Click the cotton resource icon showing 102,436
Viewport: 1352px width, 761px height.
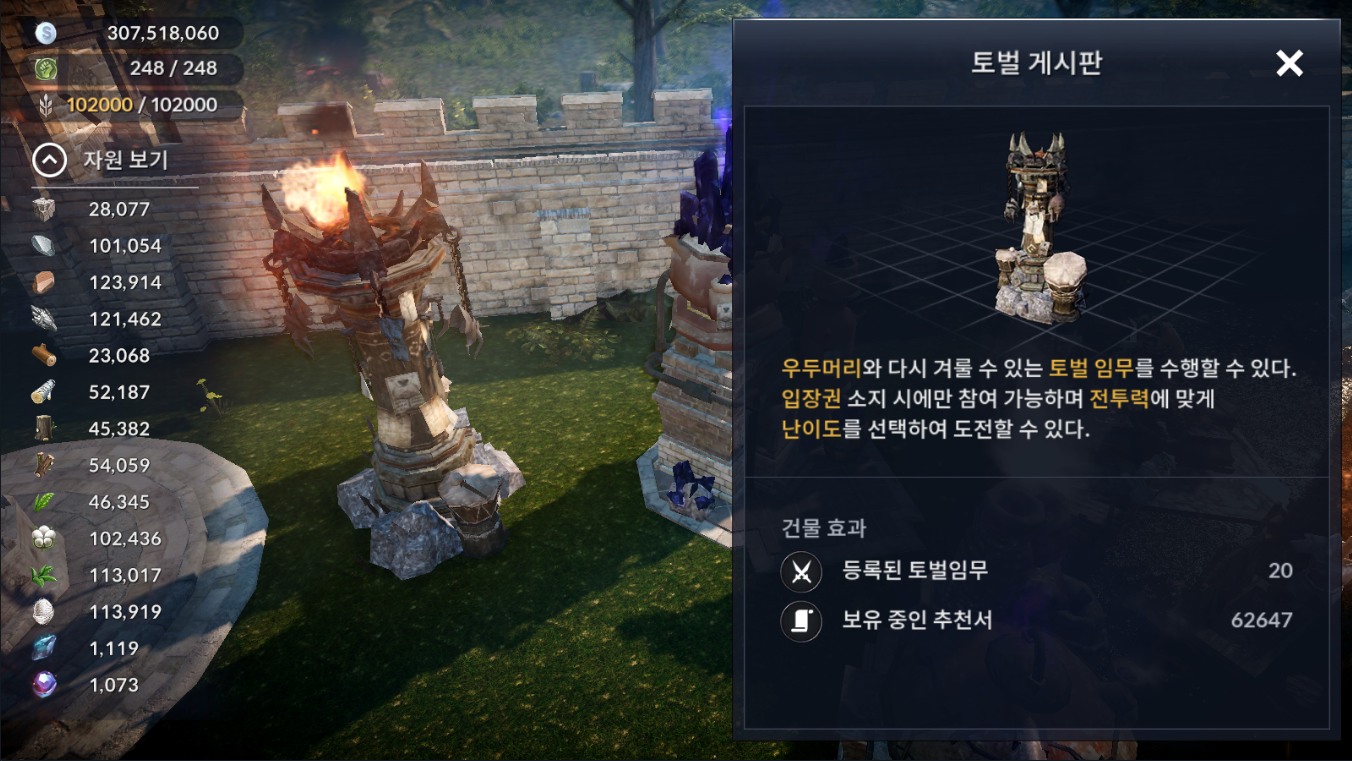click(x=44, y=538)
